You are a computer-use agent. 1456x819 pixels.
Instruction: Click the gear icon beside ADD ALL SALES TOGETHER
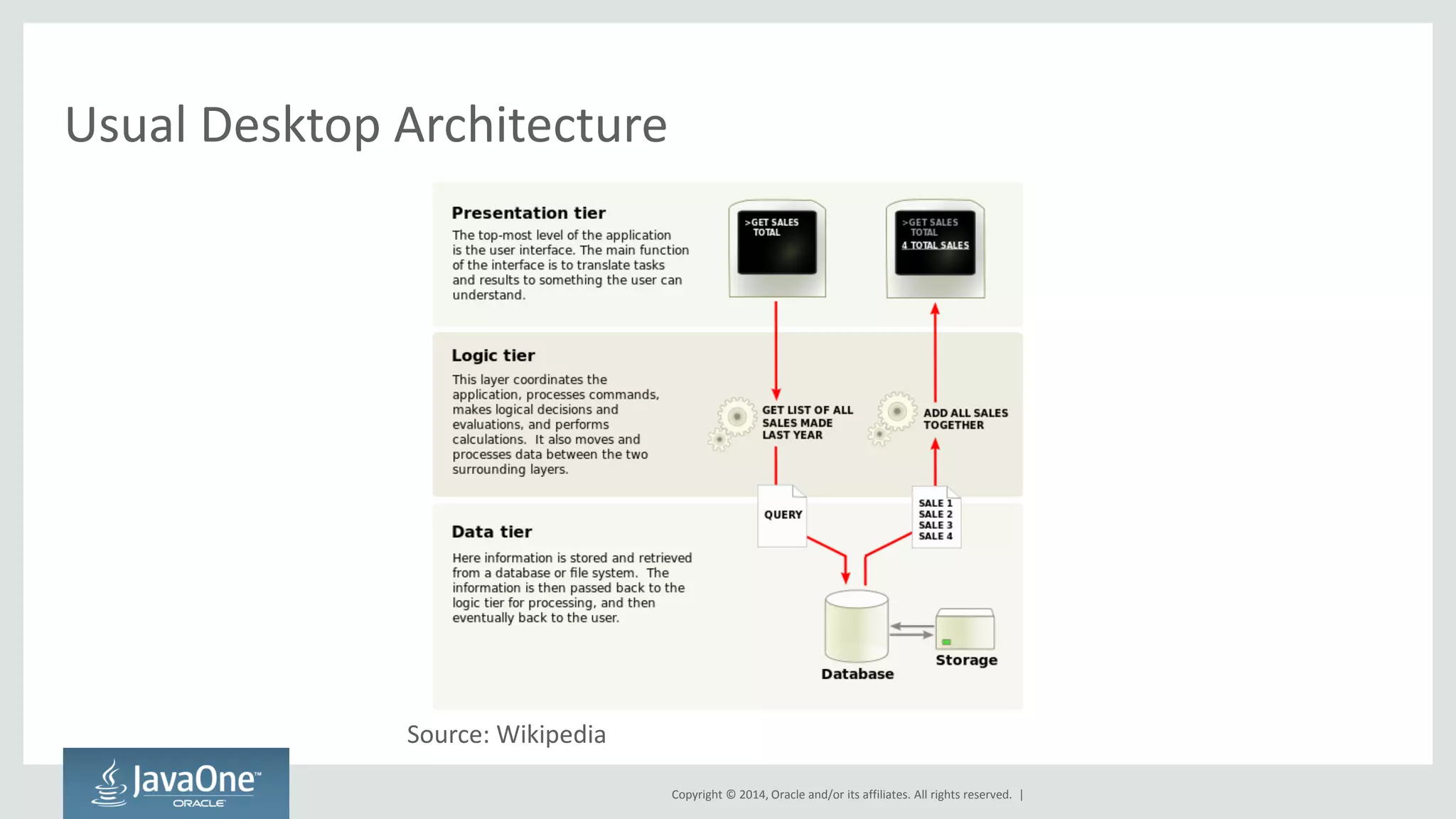click(x=892, y=418)
